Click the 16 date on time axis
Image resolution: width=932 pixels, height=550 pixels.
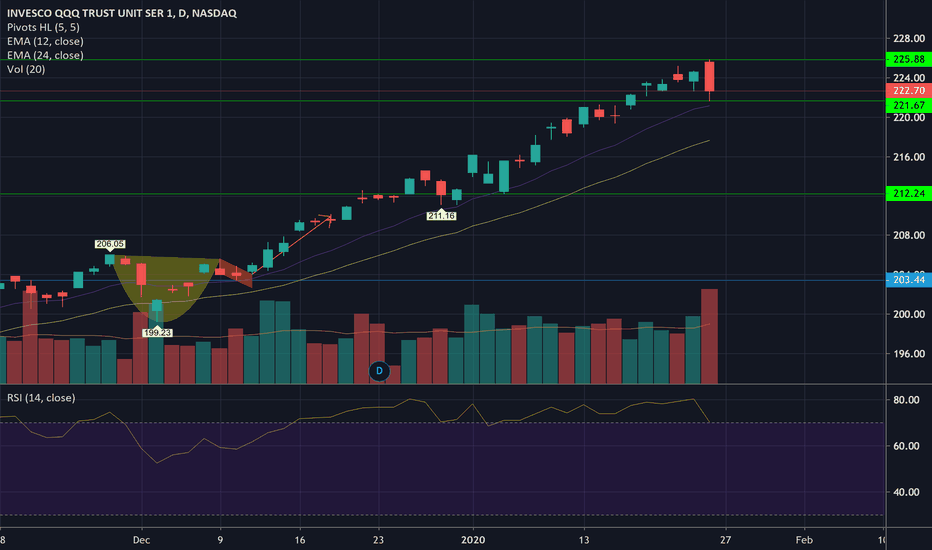(300, 540)
